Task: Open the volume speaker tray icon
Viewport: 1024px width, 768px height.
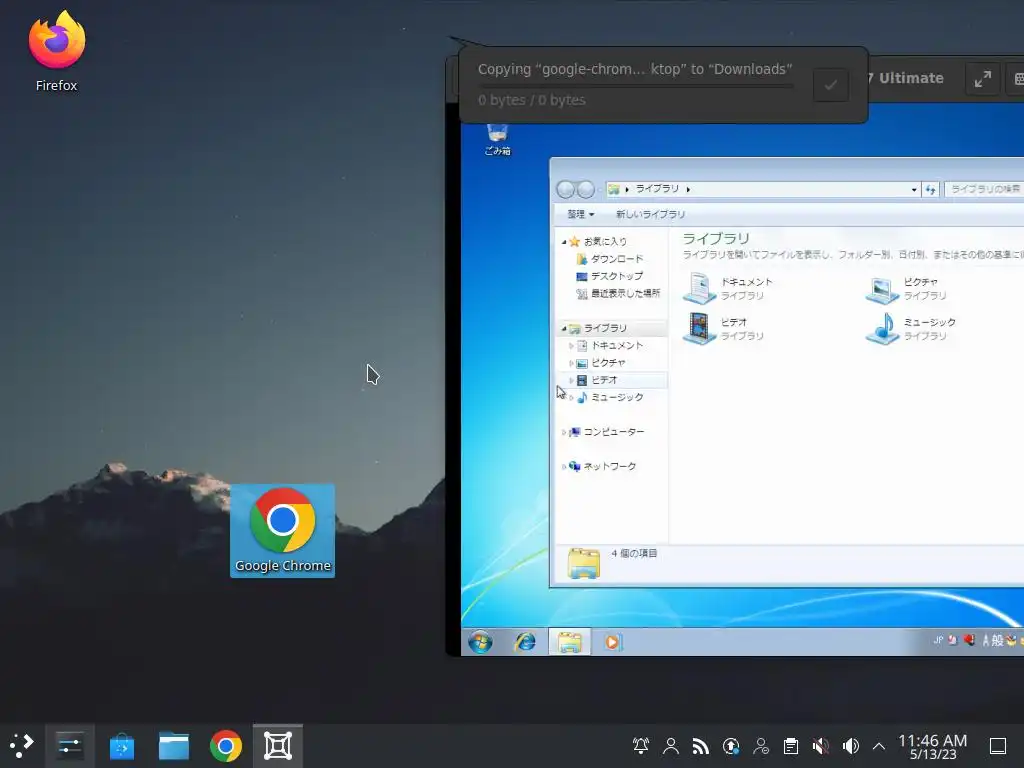Action: pyautogui.click(x=851, y=746)
